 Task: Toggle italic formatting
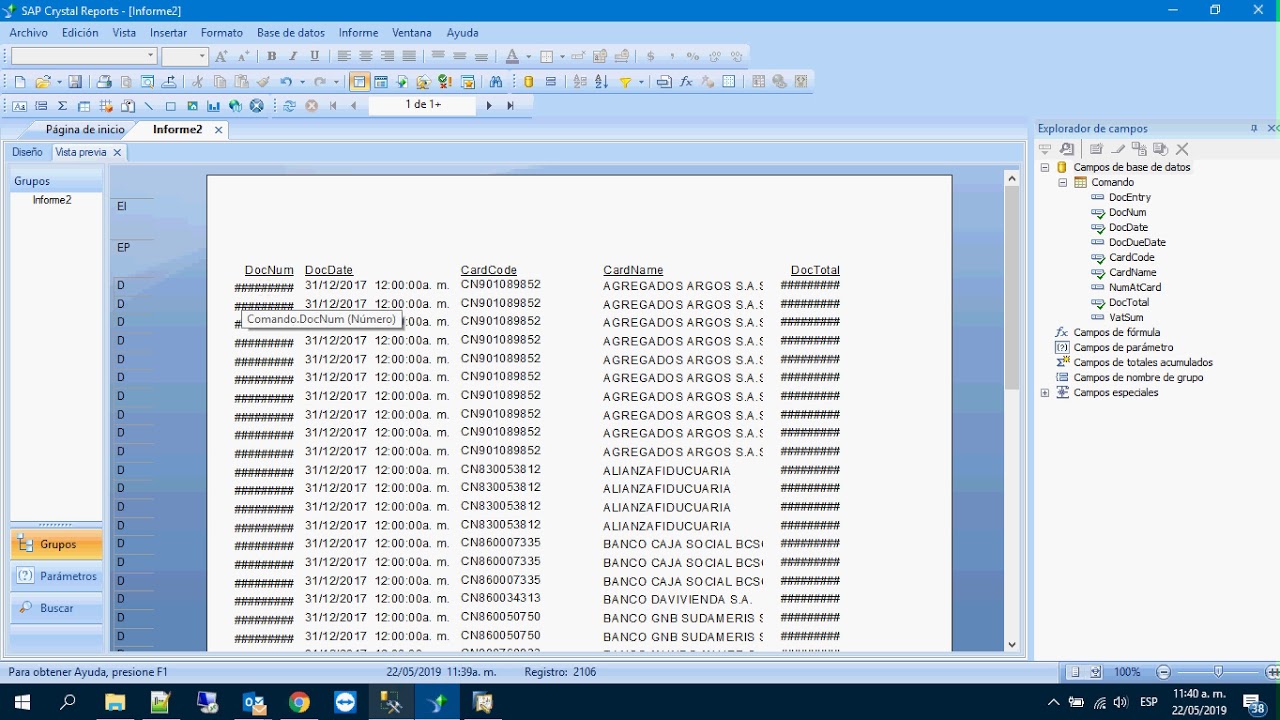[293, 57]
